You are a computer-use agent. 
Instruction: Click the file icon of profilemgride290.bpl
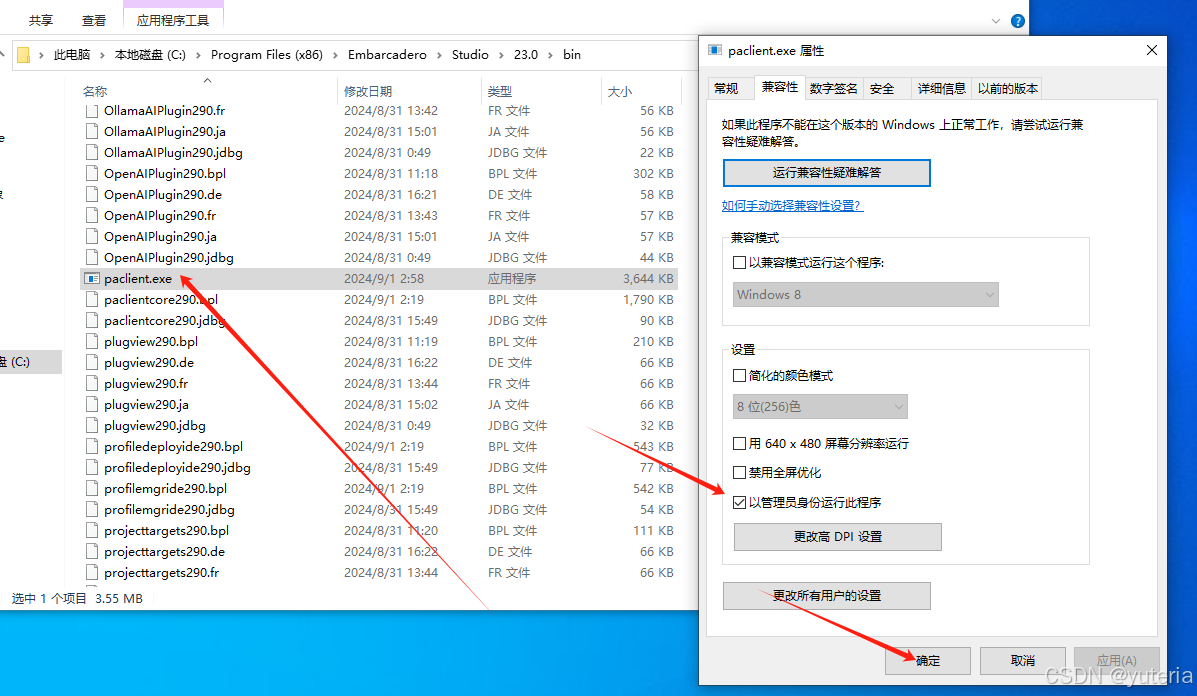click(92, 488)
